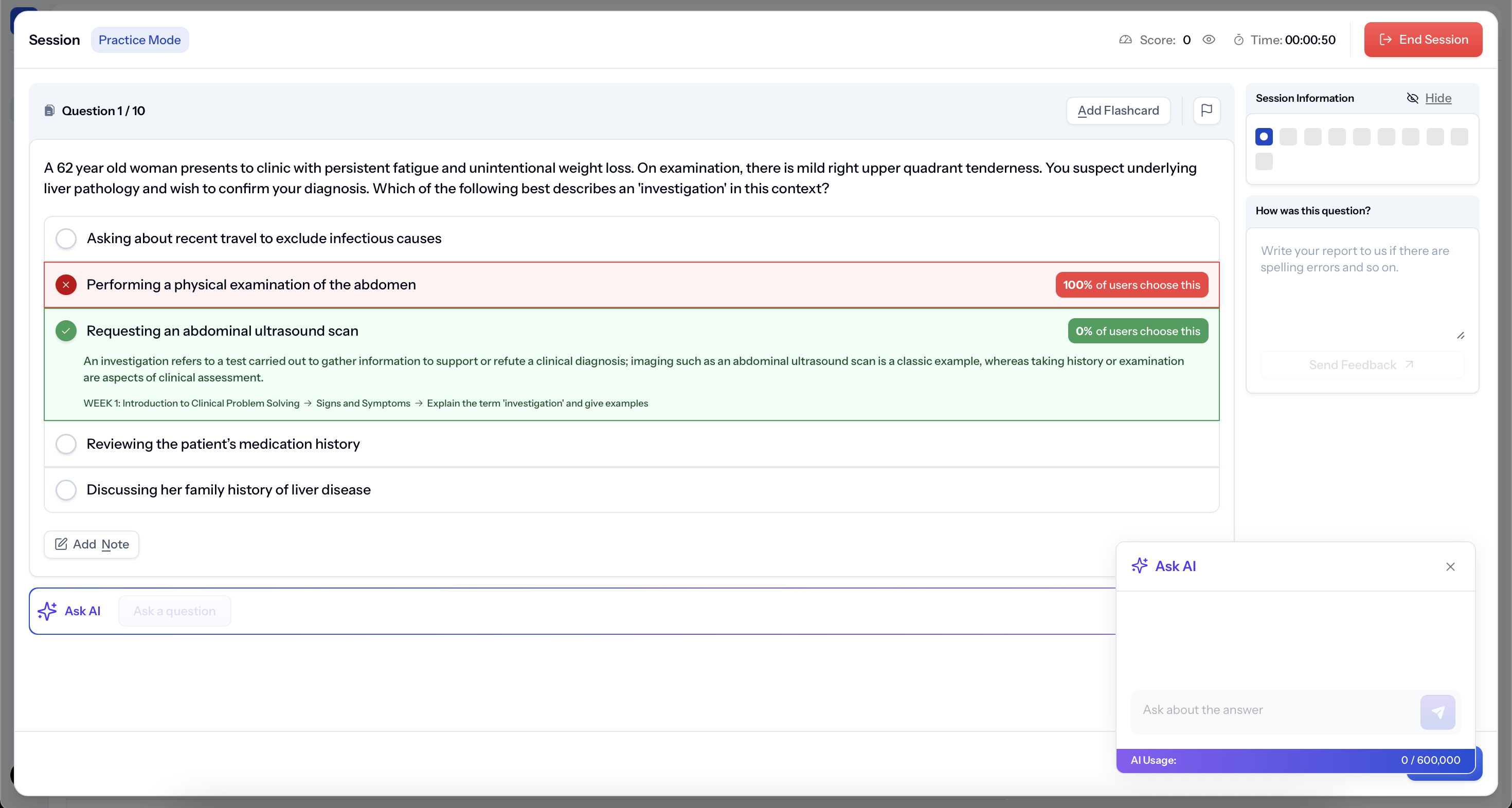Screen dimensions: 1512x808
Task: Click the document icon next to Question 1 / 10
Action: (x=50, y=111)
